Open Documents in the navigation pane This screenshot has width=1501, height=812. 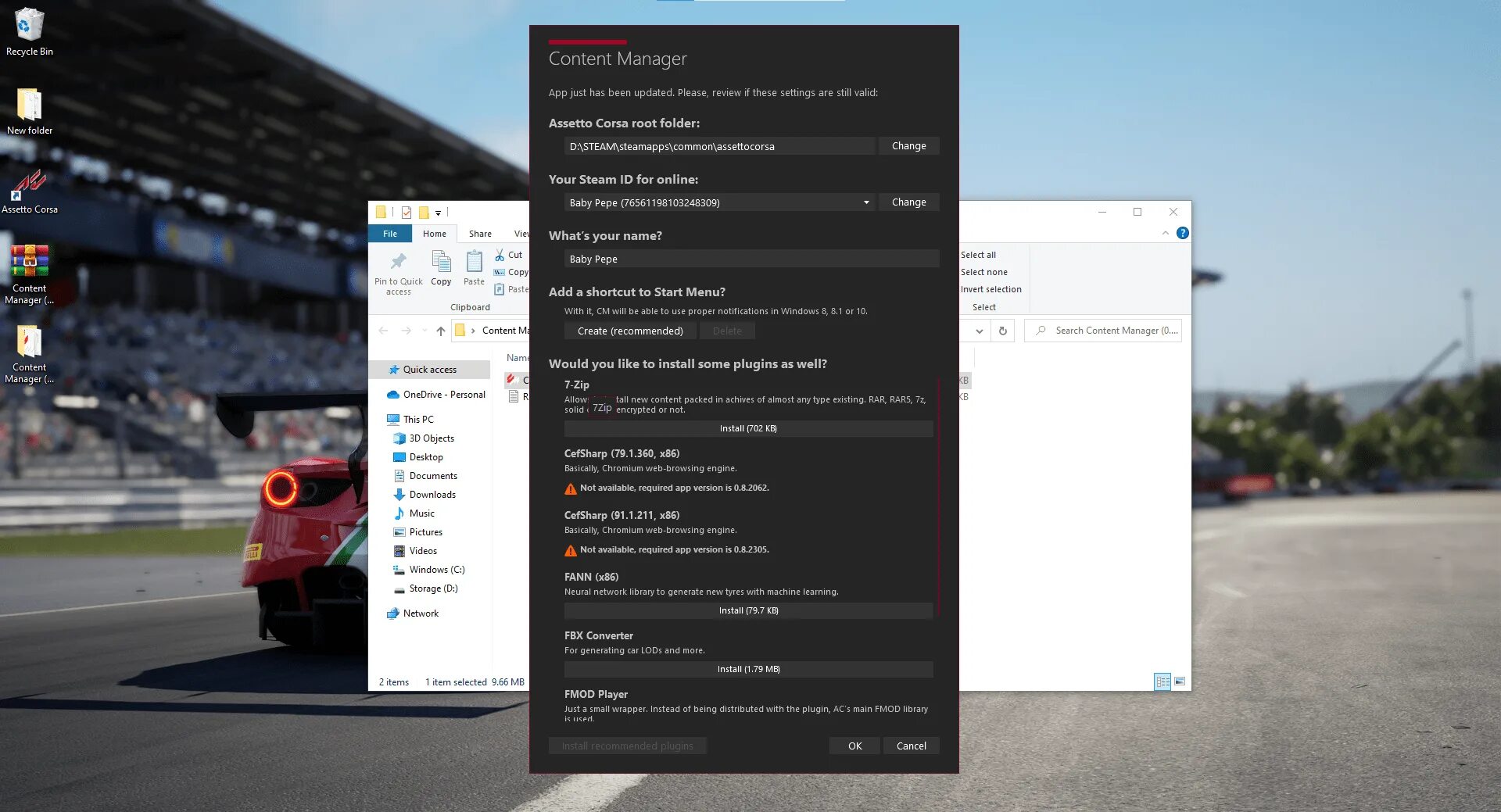[x=425, y=476]
